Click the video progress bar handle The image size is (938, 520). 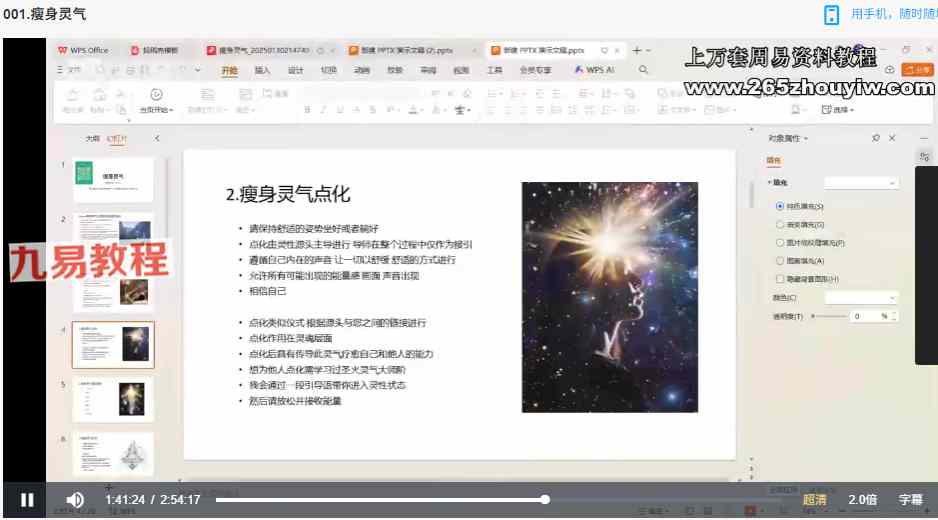coord(545,499)
